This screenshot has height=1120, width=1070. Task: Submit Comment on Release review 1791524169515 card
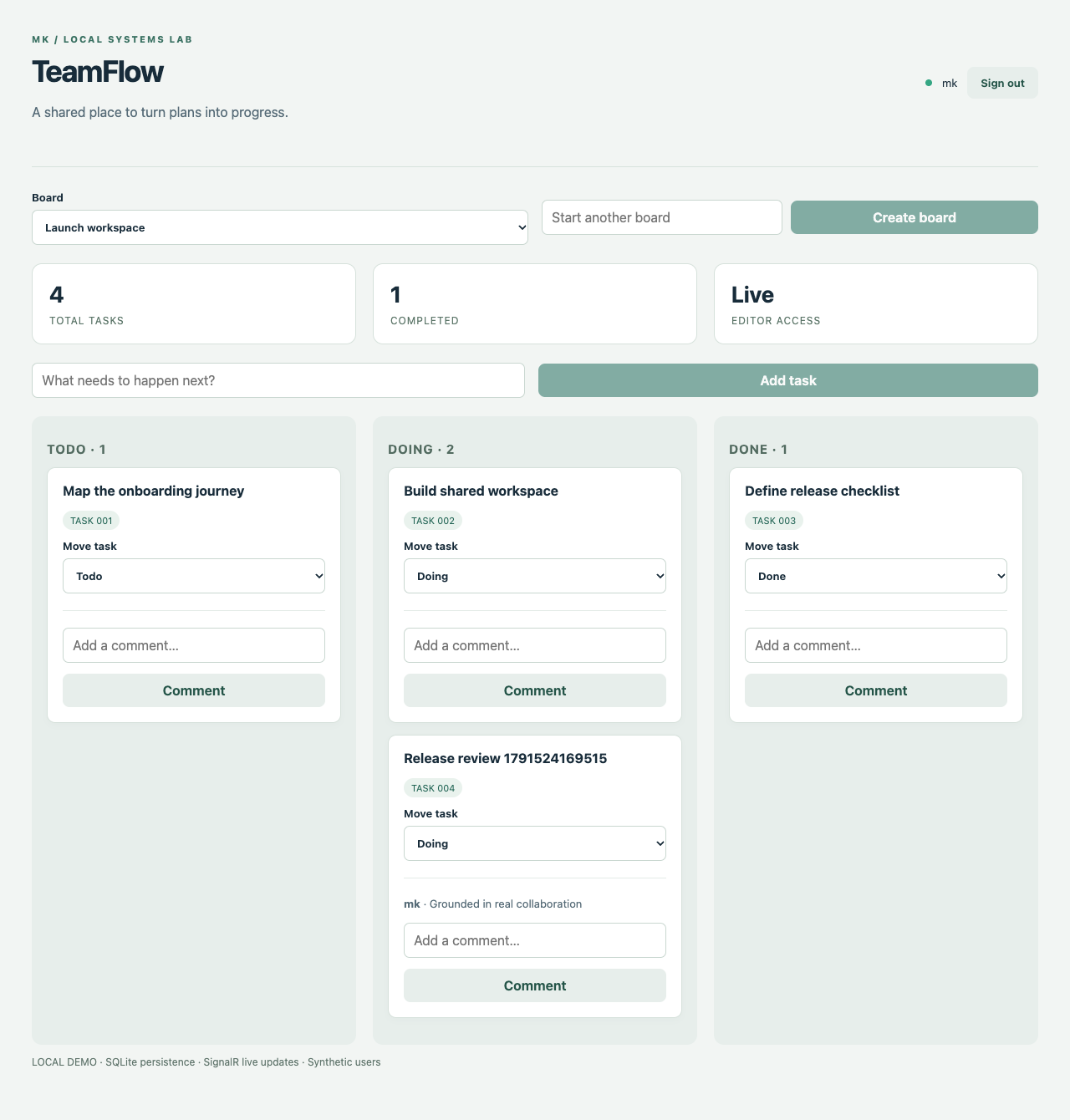(535, 985)
